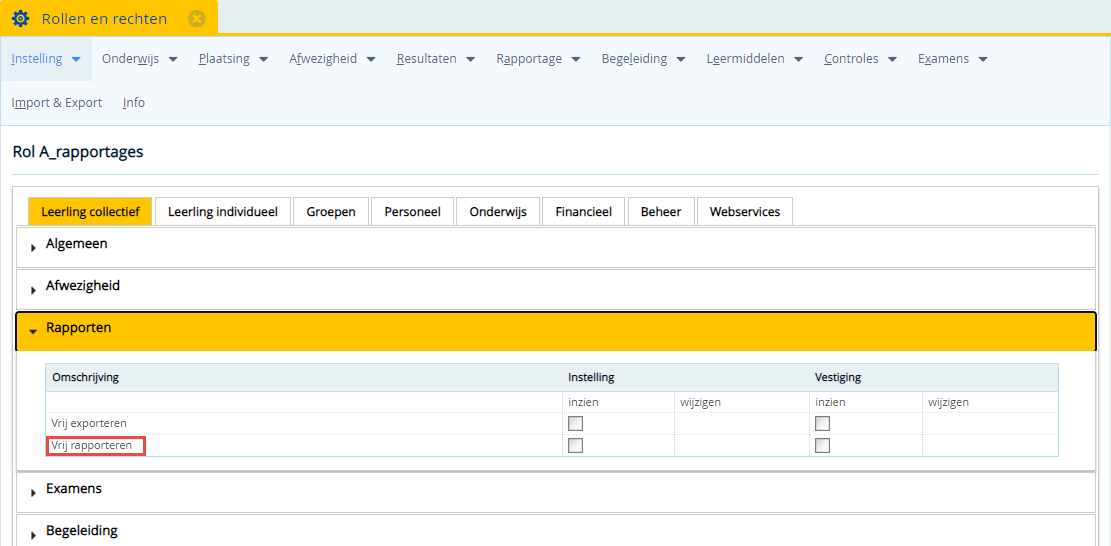
Task: Click dropdown arrow next to Rapportage
Action: tap(576, 59)
